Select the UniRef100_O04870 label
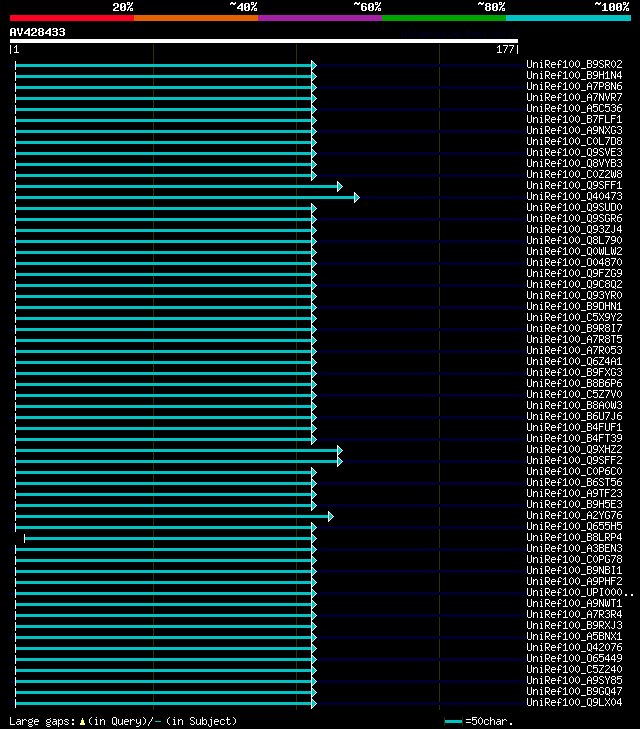This screenshot has width=640, height=729. click(574, 262)
